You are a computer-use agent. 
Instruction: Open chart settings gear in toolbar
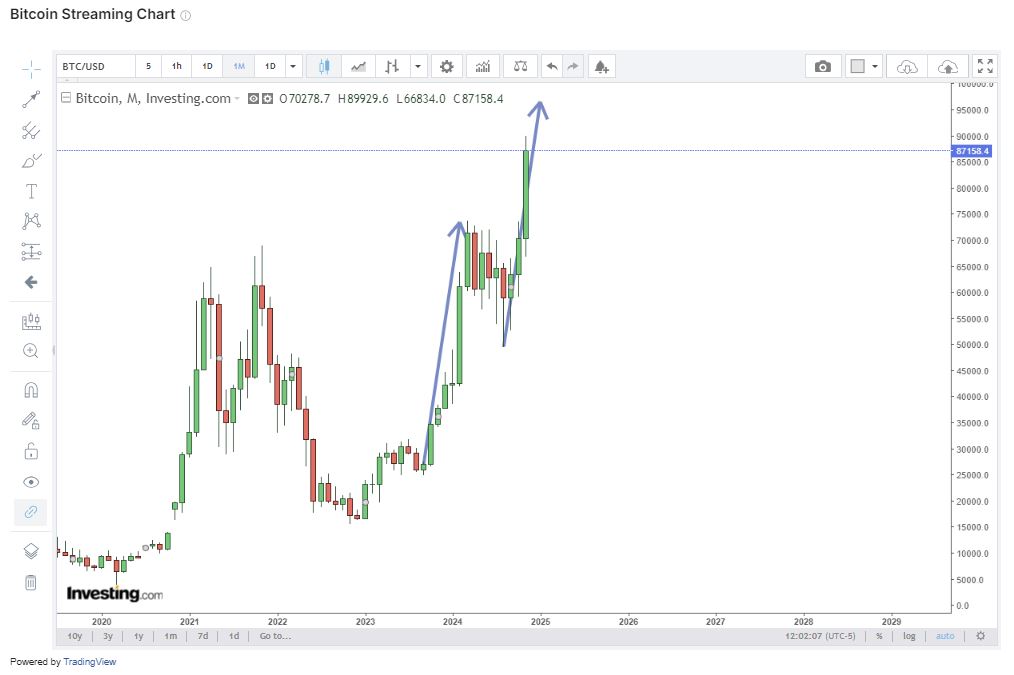(x=446, y=67)
